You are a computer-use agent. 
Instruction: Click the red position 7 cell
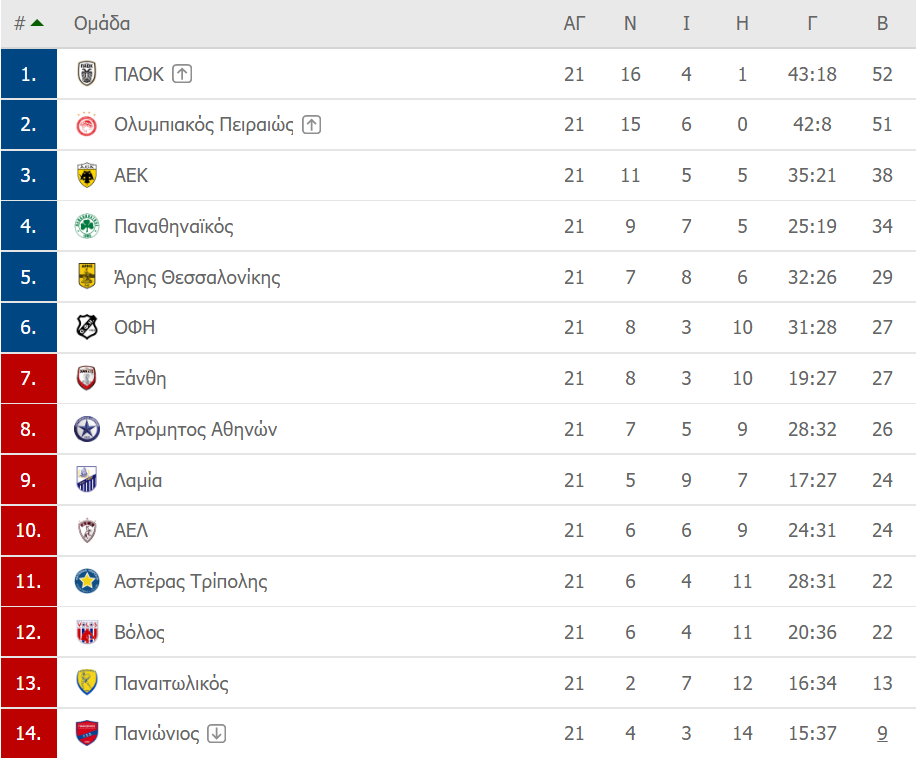(x=29, y=378)
